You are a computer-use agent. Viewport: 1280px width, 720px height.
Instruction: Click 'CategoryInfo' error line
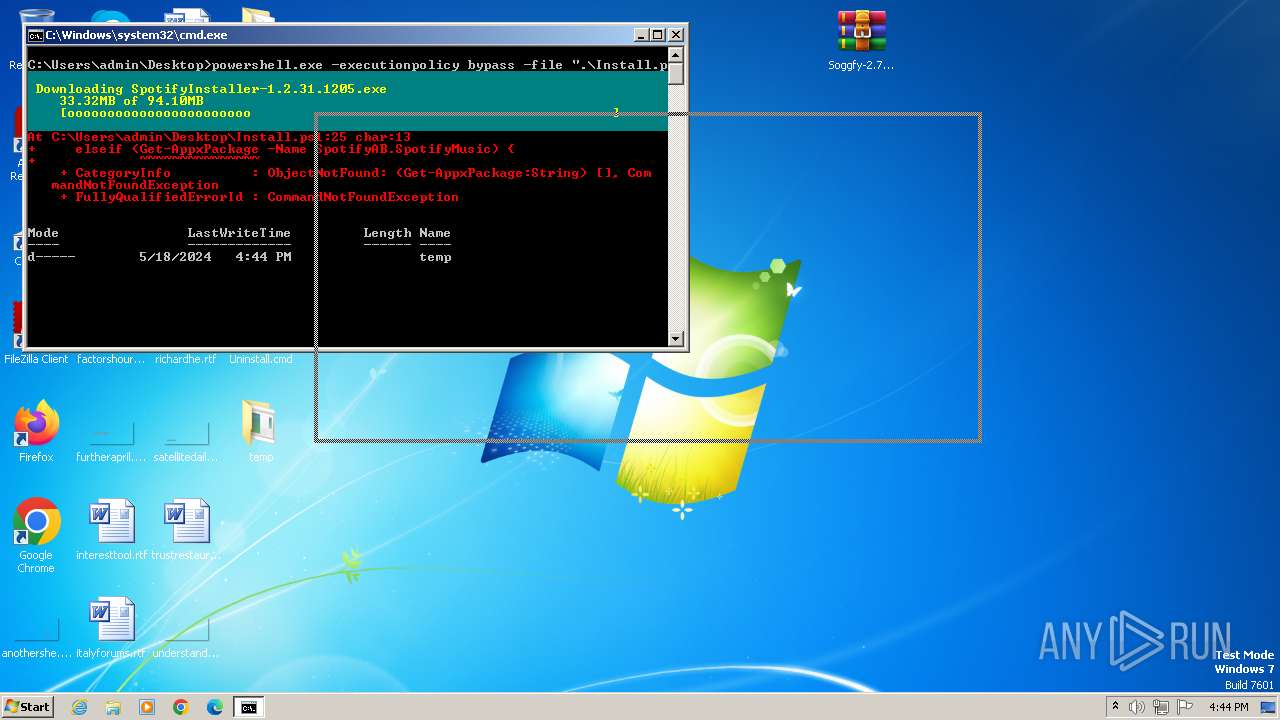click(355, 173)
